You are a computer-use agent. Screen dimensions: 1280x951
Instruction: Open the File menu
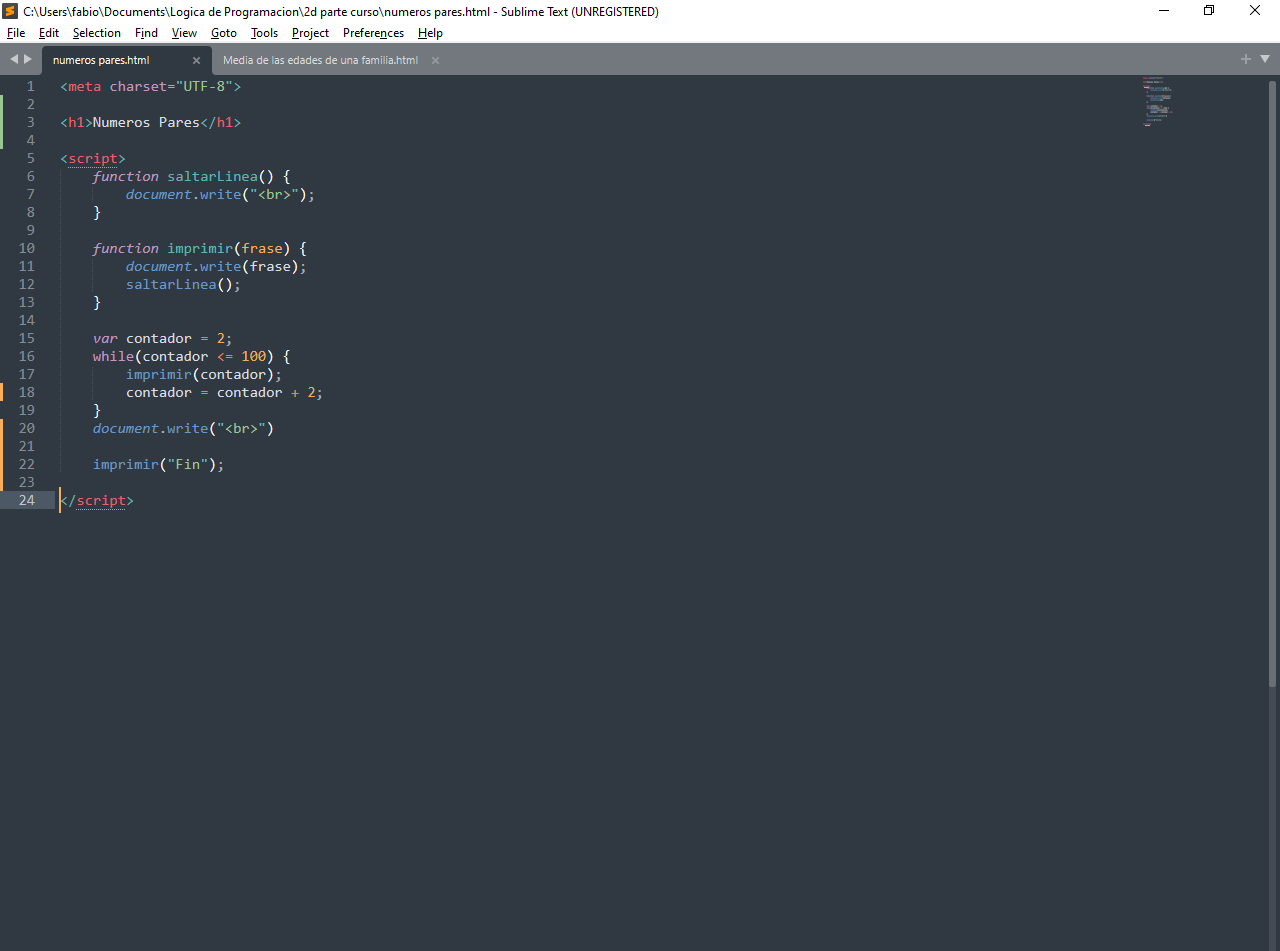click(16, 33)
